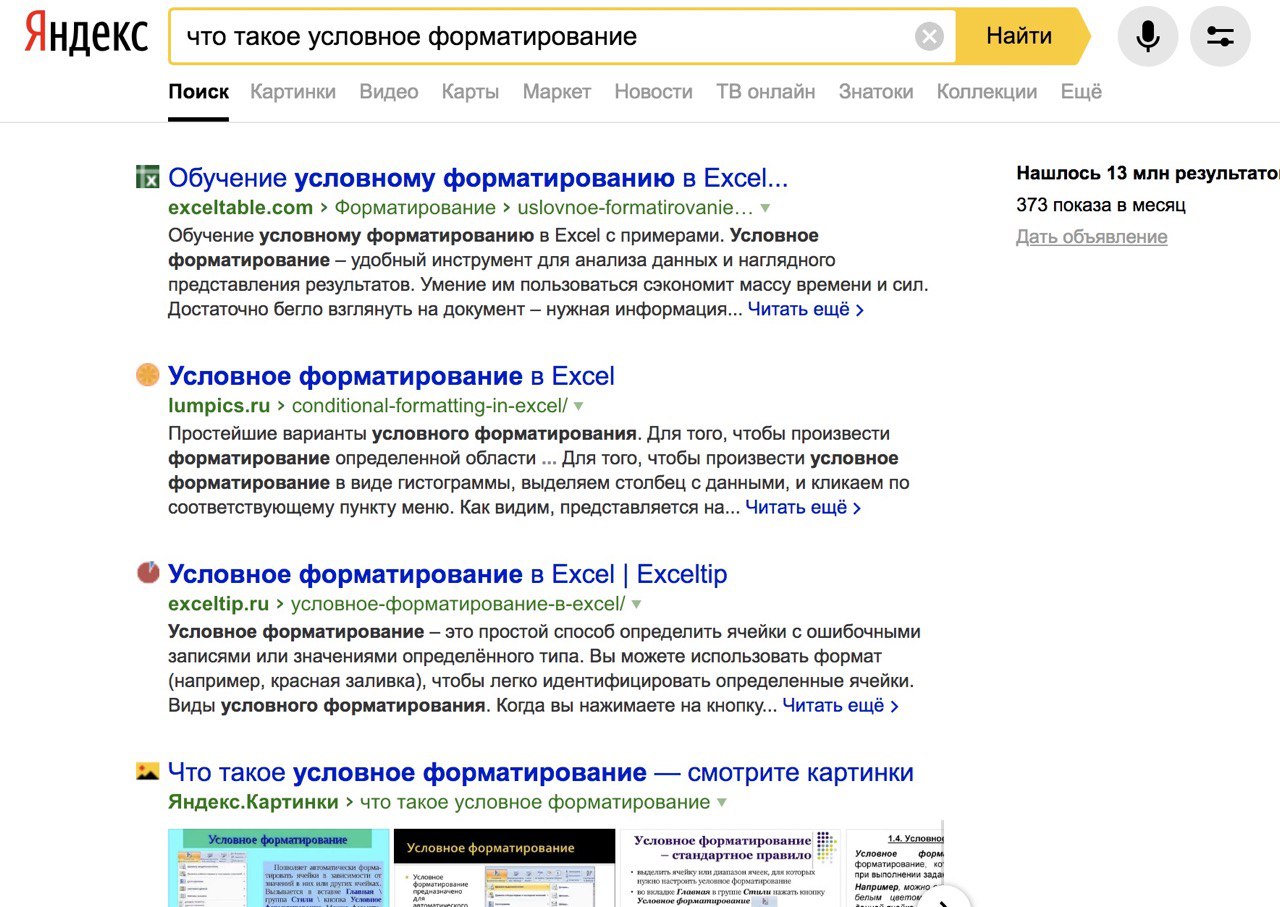Open the lumpics.ru domain link
The height and width of the screenshot is (907, 1280).
tap(219, 406)
